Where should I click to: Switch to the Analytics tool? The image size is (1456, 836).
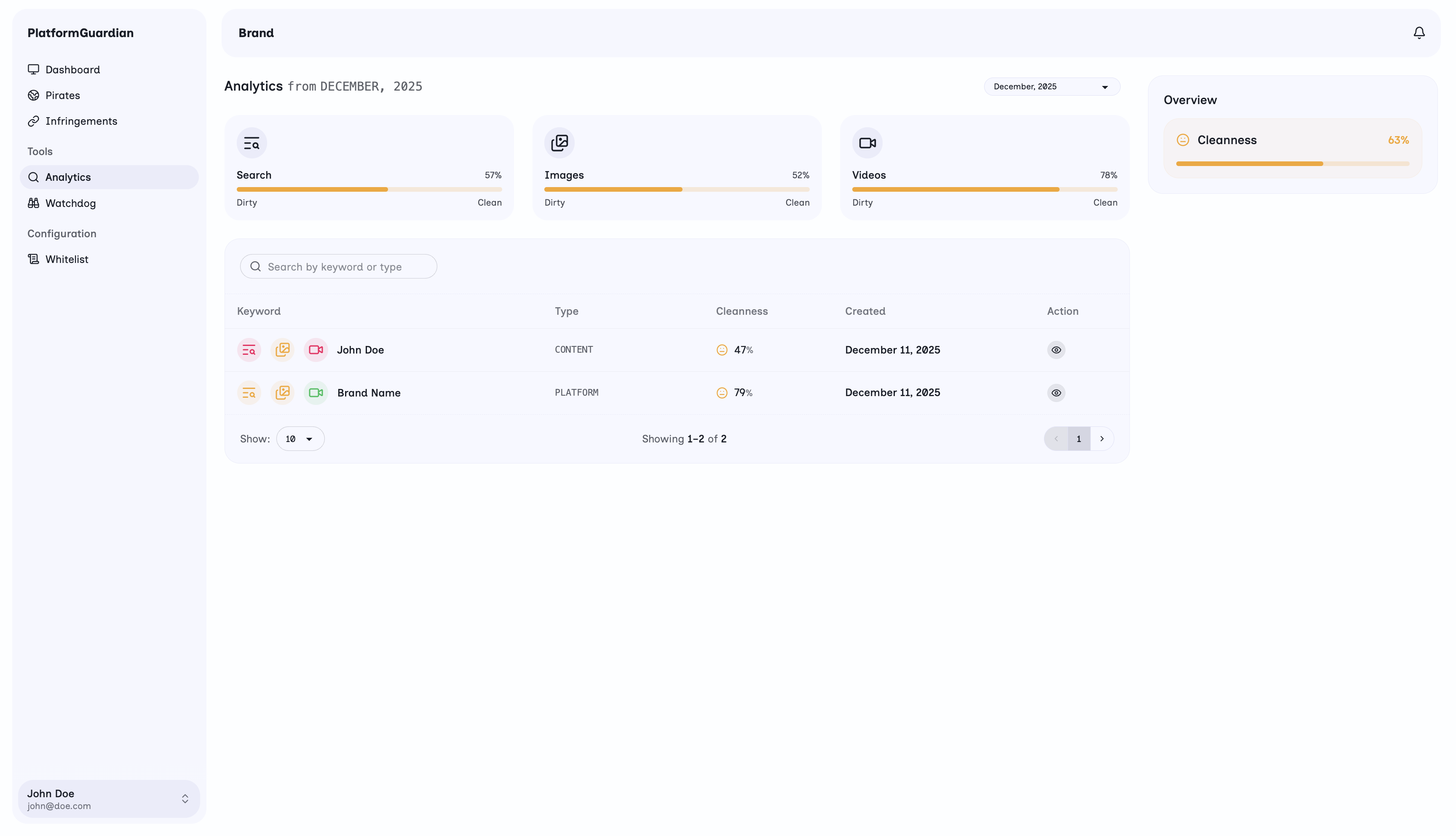pos(68,177)
